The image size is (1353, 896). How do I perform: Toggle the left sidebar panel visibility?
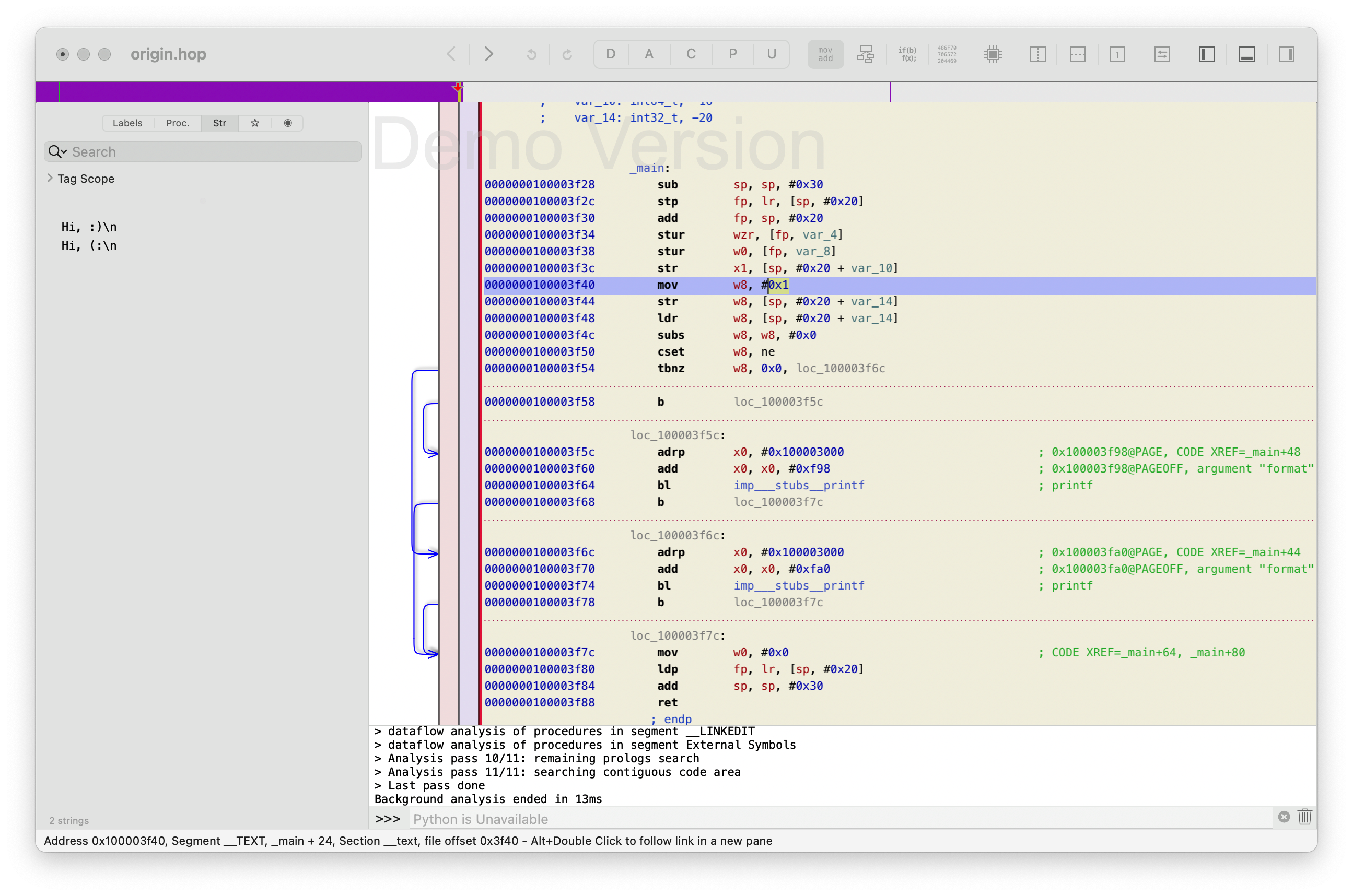pos(1207,54)
